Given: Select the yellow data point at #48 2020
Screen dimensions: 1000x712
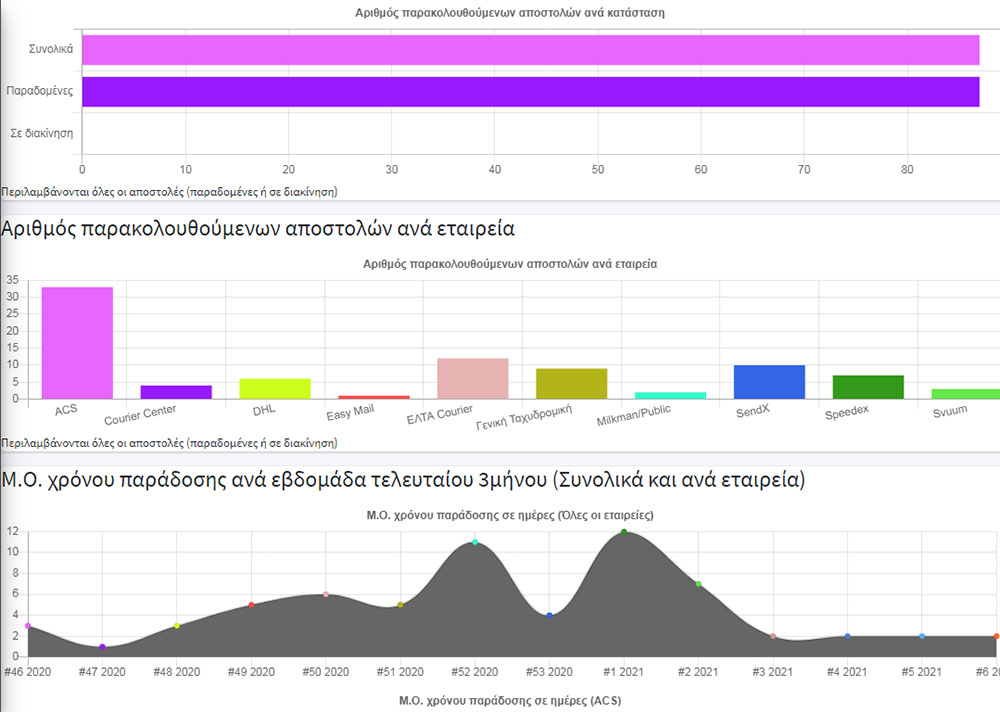Looking at the screenshot, I should (177, 626).
